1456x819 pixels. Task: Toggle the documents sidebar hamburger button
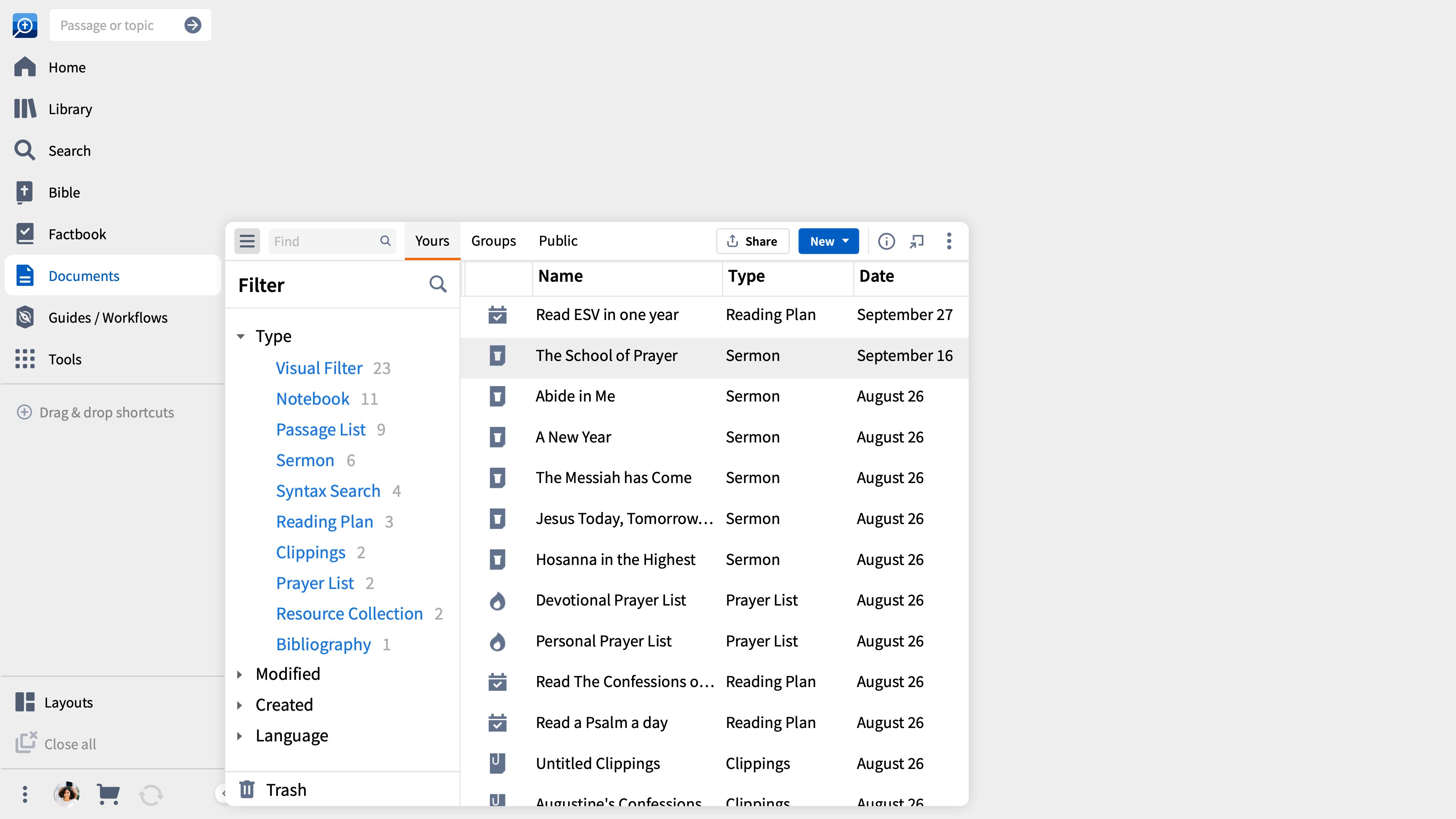pyautogui.click(x=247, y=242)
